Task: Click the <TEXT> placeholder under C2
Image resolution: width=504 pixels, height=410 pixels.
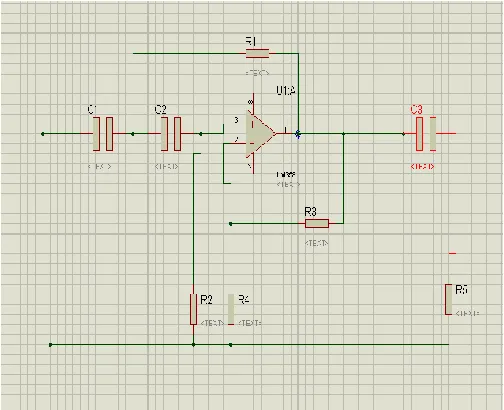Action: [167, 166]
